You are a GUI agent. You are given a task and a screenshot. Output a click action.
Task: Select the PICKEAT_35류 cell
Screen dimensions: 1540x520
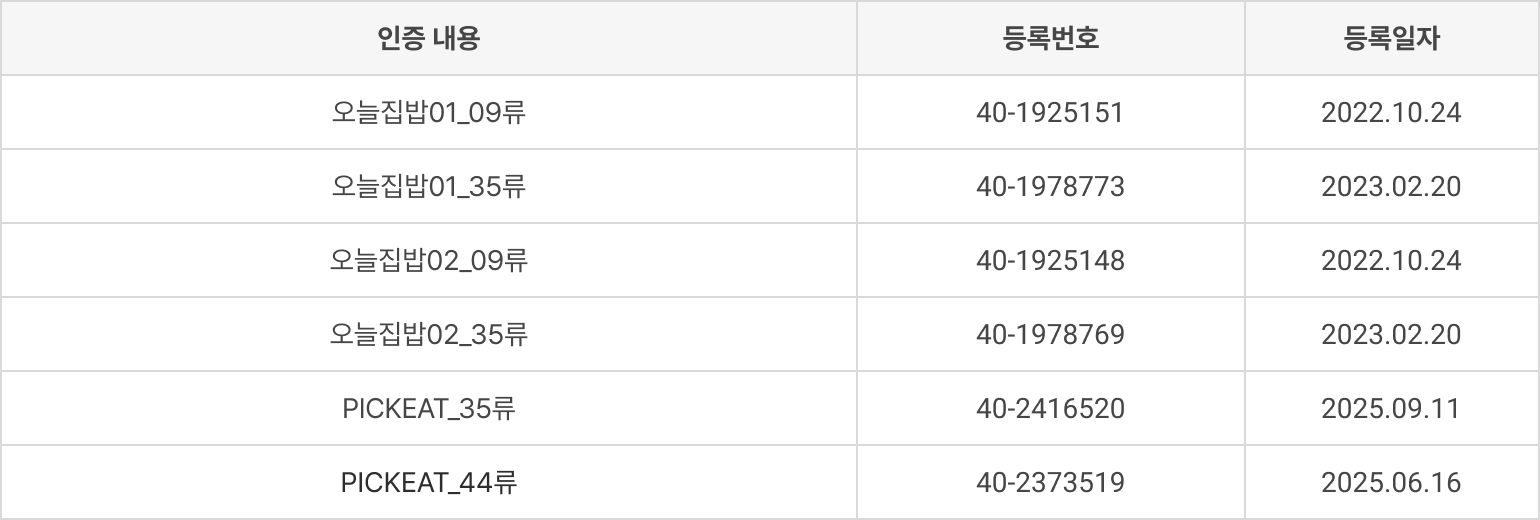pyautogui.click(x=429, y=409)
